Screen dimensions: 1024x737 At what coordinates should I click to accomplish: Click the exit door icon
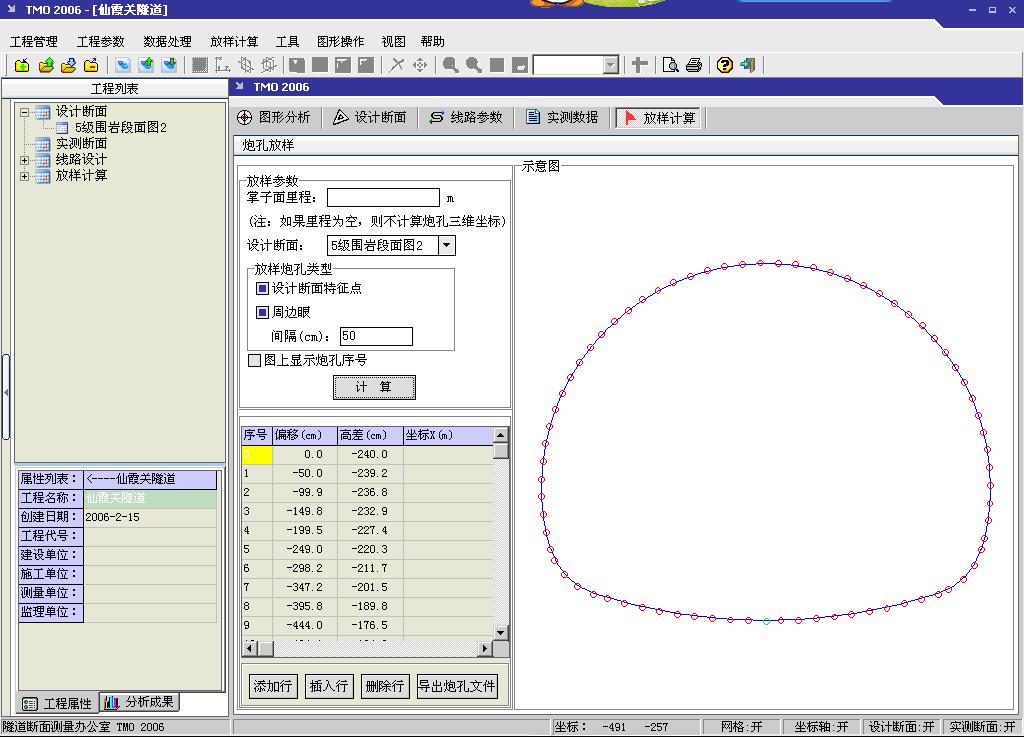click(747, 66)
